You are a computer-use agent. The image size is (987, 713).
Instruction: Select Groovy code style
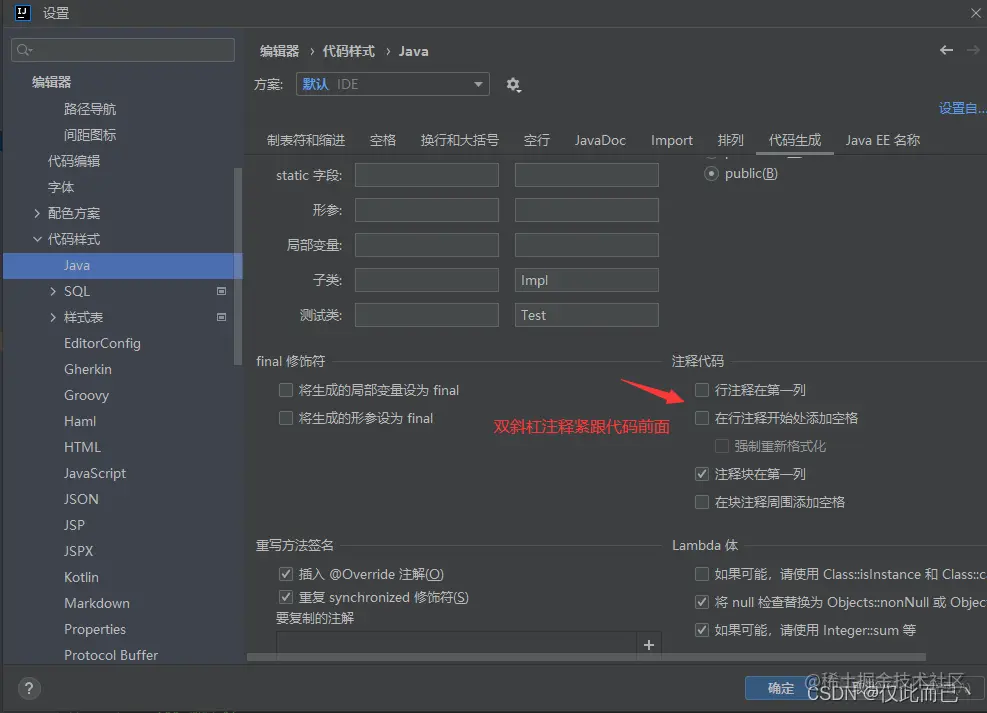pos(86,395)
